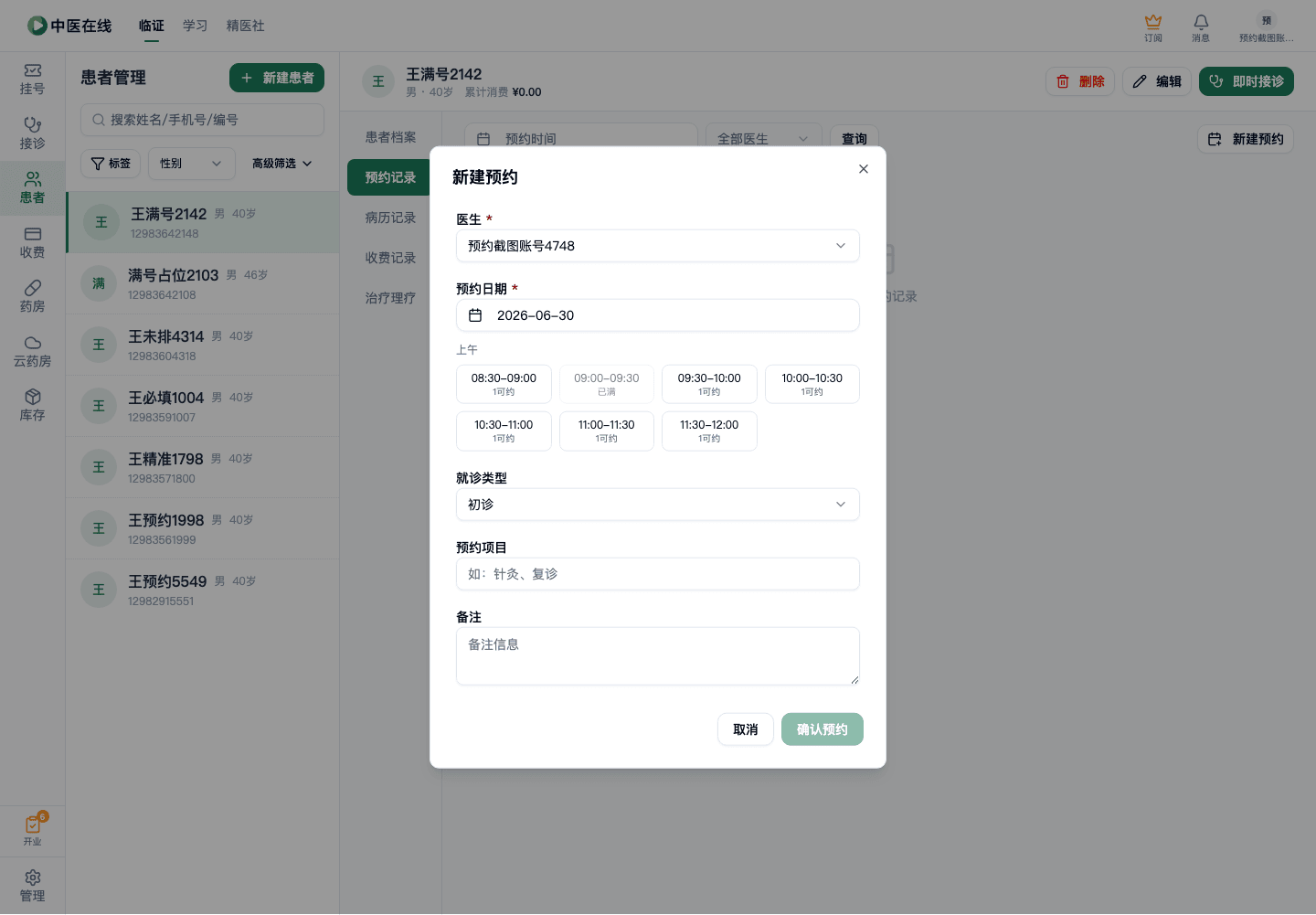1316x915 pixels.
Task: Open the 收费记录 tab
Action: tap(390, 258)
